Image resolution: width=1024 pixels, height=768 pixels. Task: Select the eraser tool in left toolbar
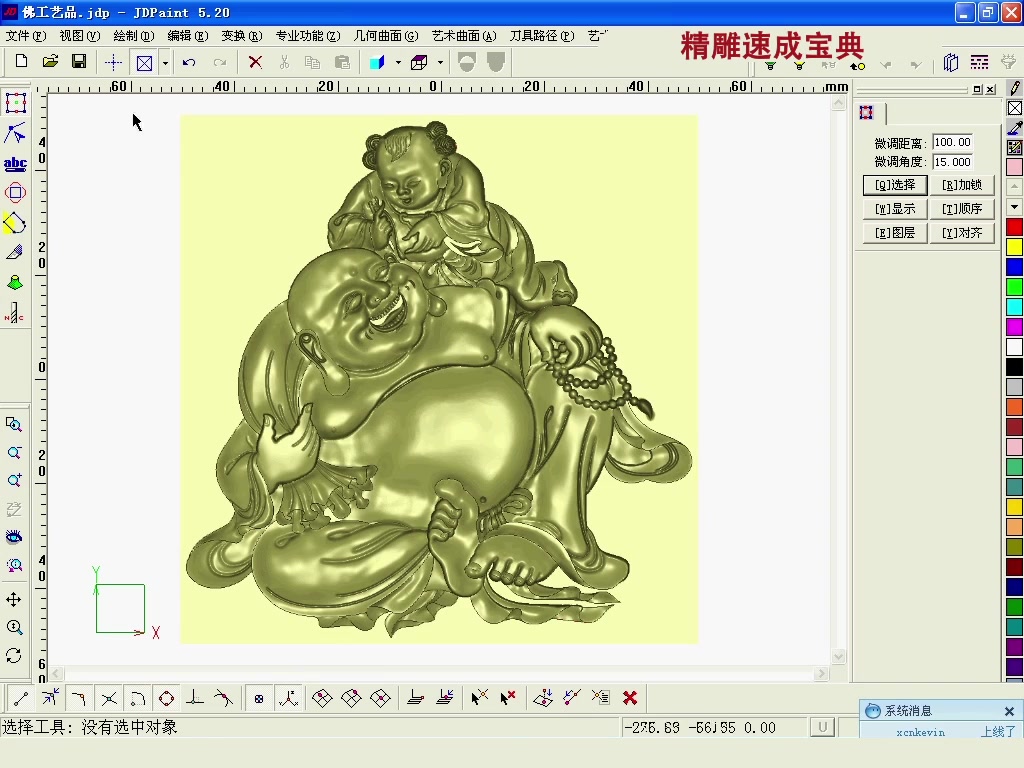click(14, 253)
